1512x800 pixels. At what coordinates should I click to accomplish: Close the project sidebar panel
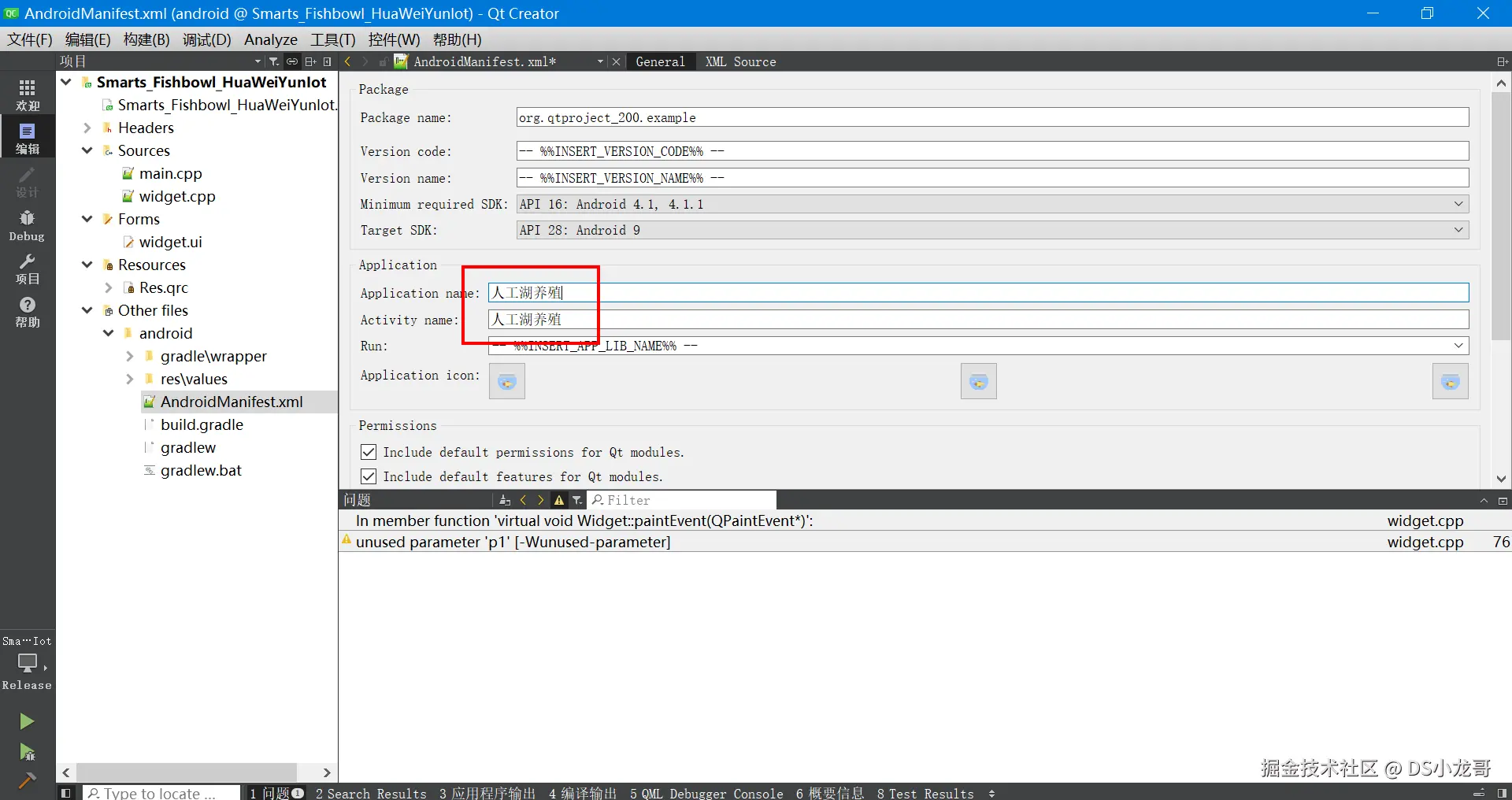click(328, 61)
